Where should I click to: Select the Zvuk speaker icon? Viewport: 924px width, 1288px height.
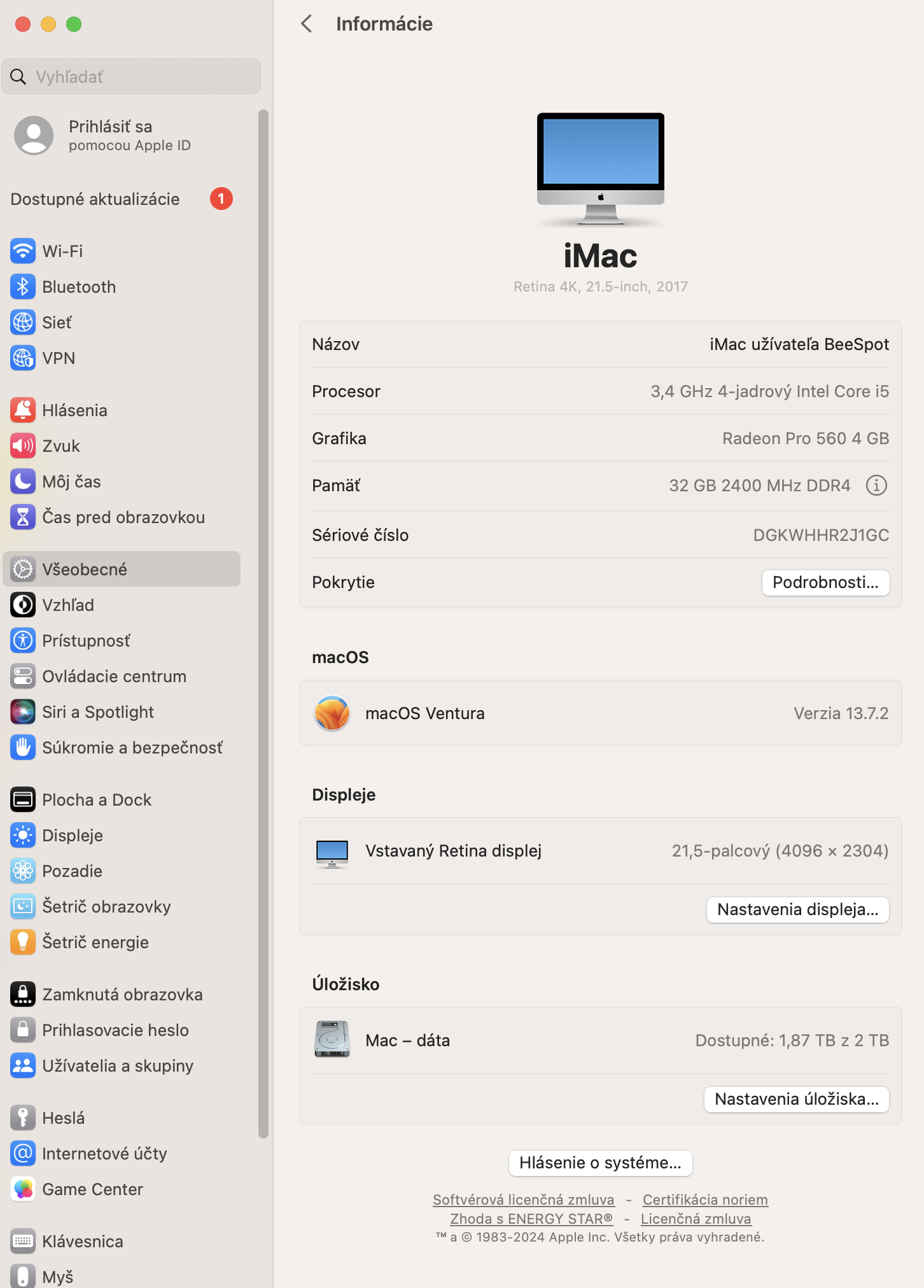click(x=23, y=445)
